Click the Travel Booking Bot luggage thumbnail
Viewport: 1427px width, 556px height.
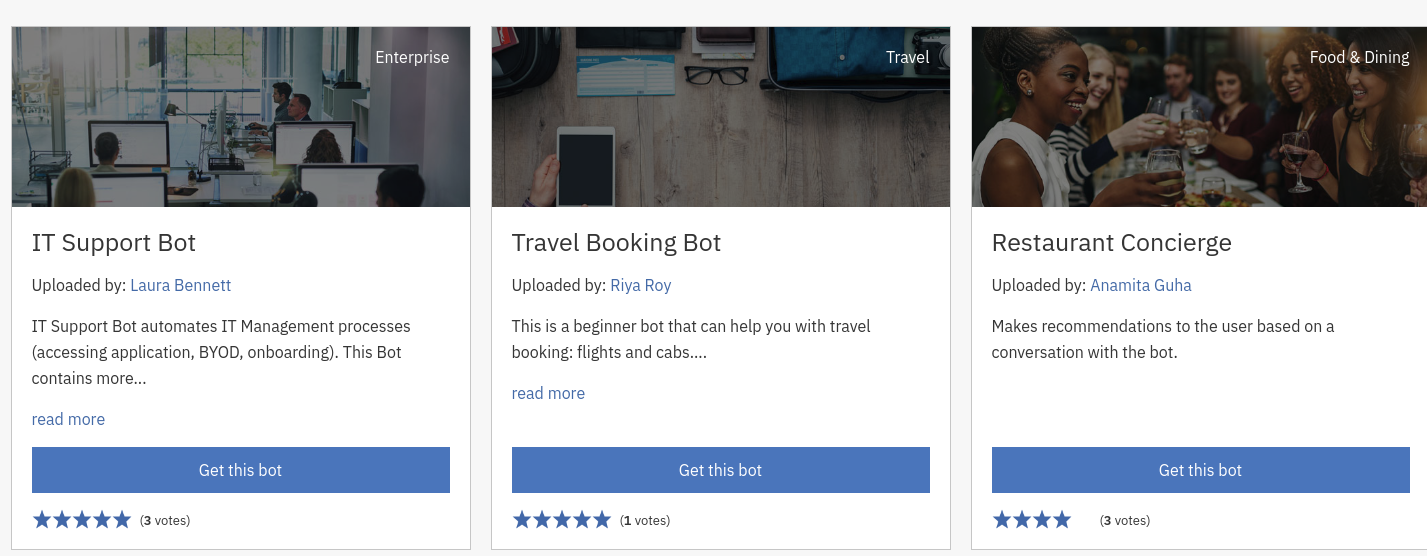pos(721,117)
